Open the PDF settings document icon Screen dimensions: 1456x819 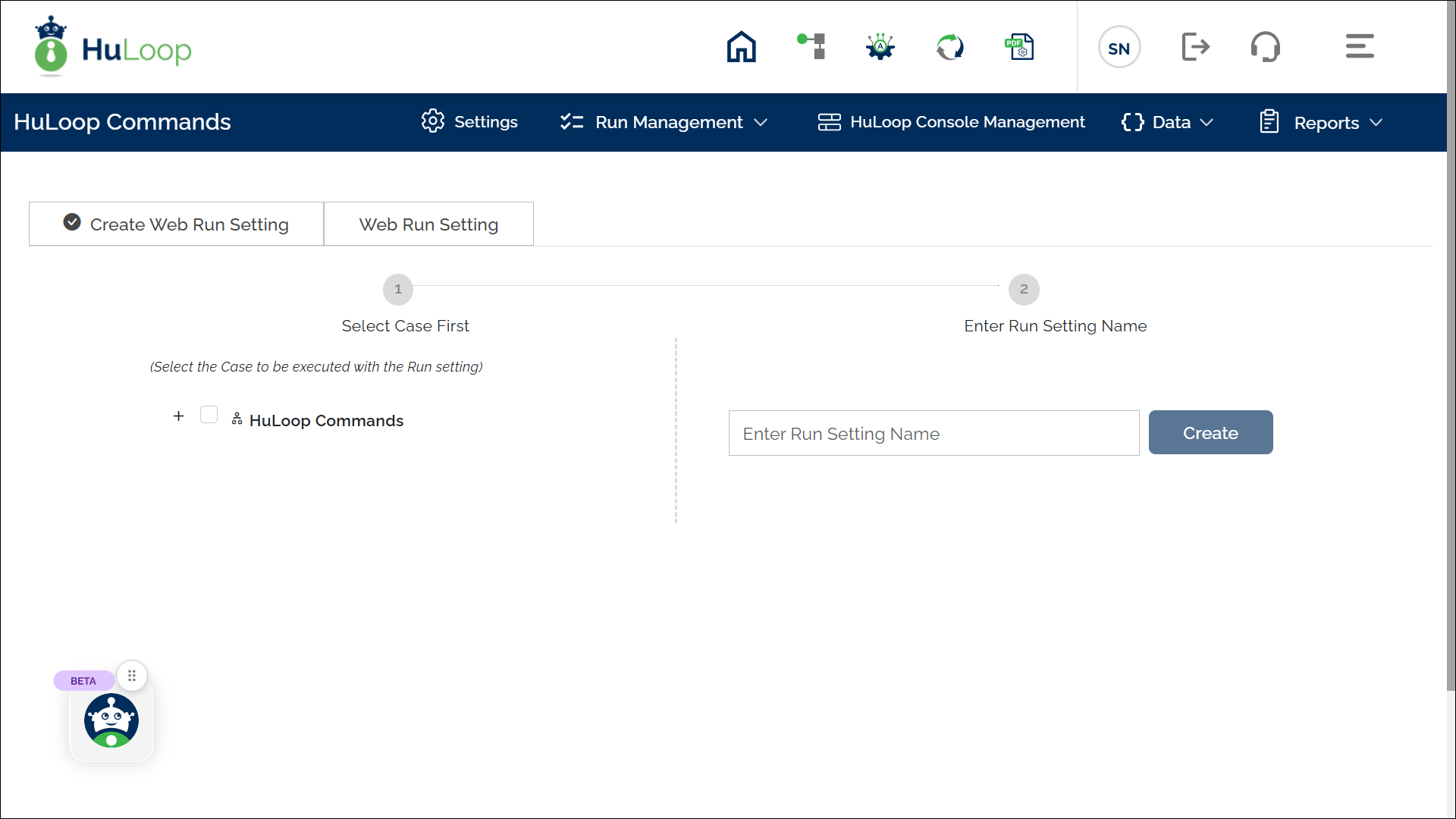tap(1019, 47)
